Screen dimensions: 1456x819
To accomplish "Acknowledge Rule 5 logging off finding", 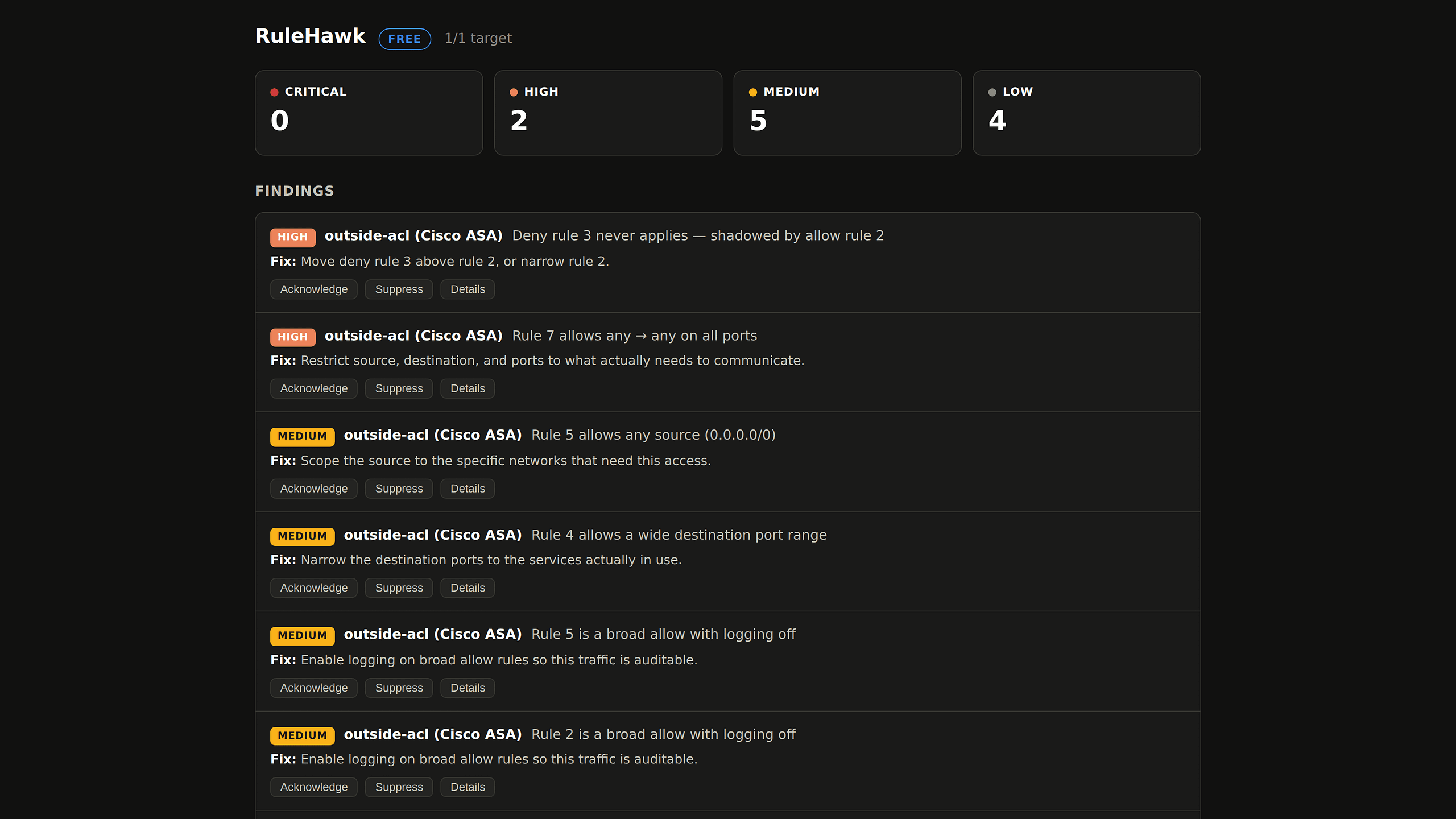I will (313, 688).
